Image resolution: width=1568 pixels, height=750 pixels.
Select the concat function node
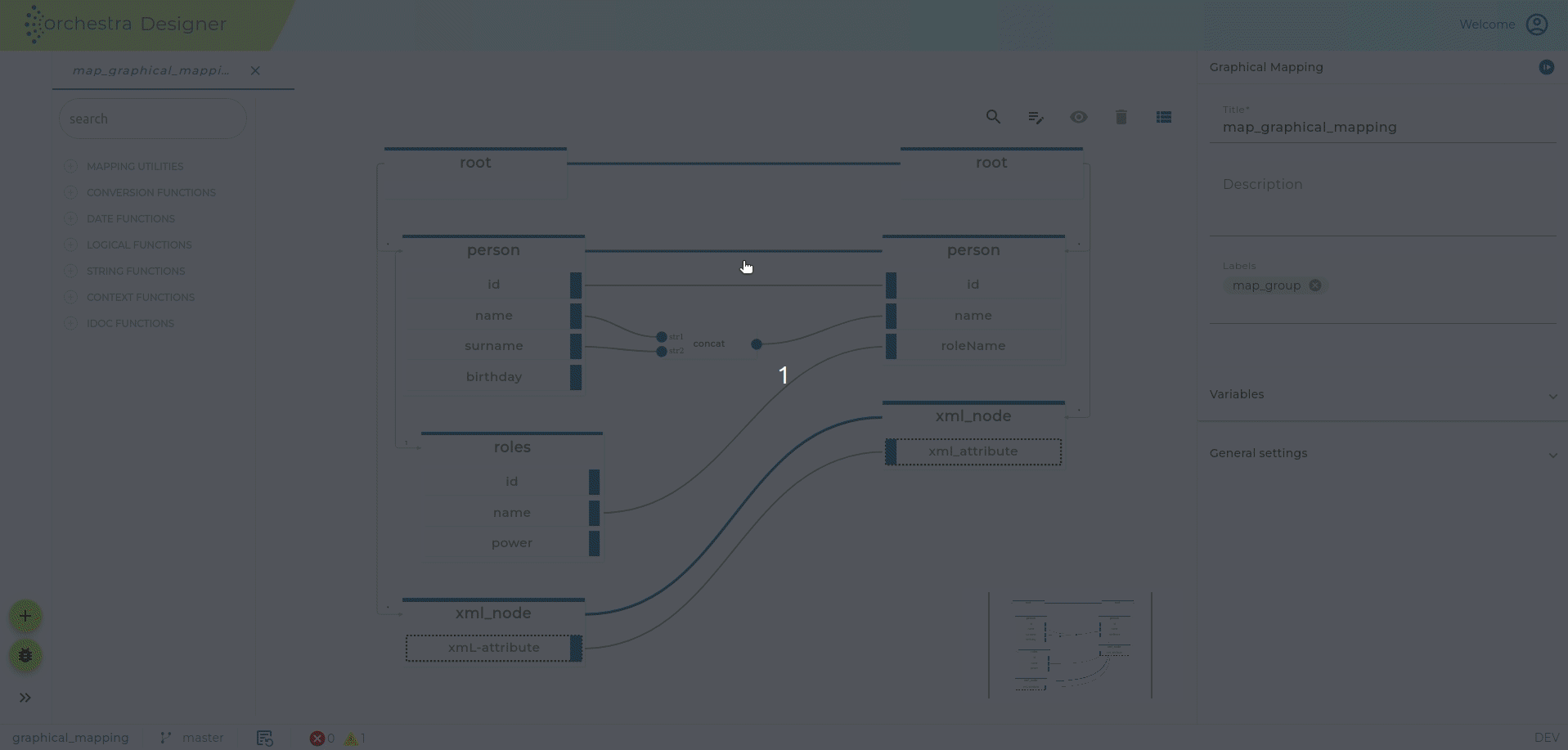709,344
